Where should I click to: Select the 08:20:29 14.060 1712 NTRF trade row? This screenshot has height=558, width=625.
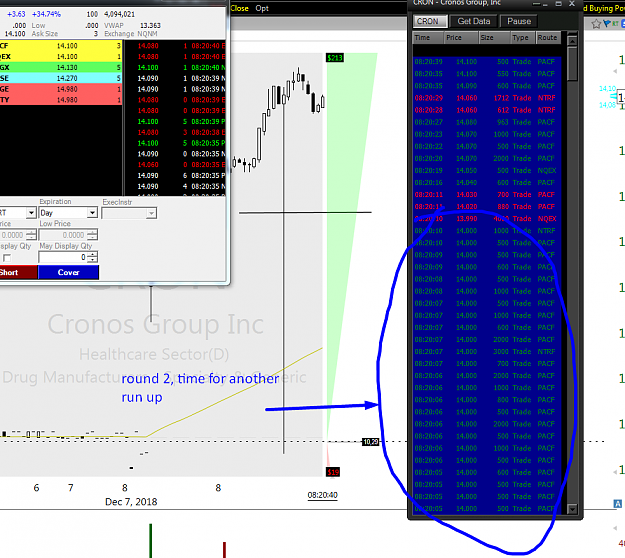tap(487, 98)
